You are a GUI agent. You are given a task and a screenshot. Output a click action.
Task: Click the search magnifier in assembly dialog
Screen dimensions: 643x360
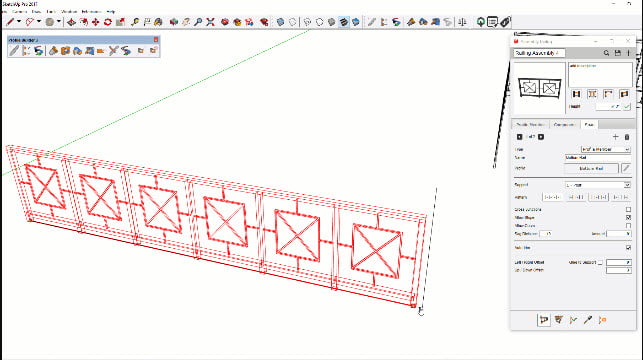(x=606, y=53)
